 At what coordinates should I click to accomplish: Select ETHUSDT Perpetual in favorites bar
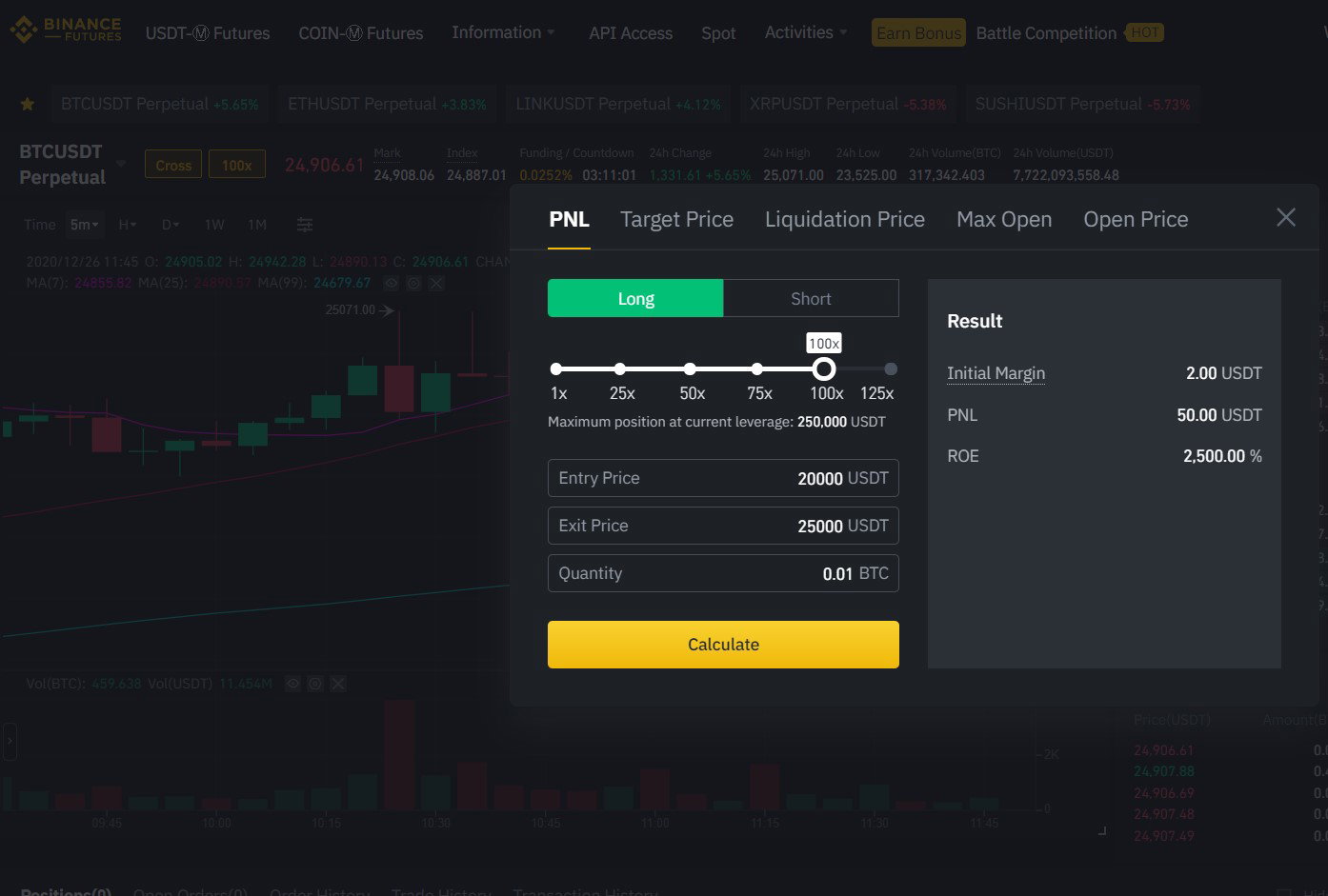(387, 104)
